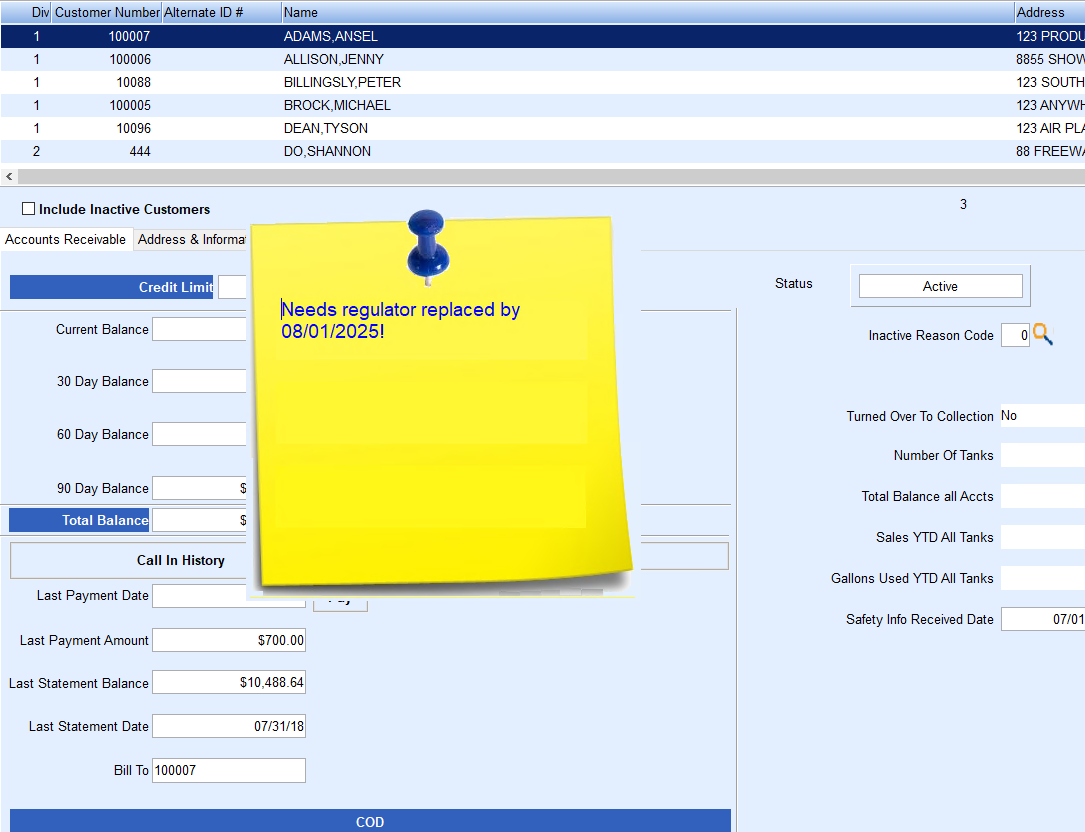Select customer row BILLINGSLY,PETER
Screen dimensions: 1085x832
coord(542,82)
